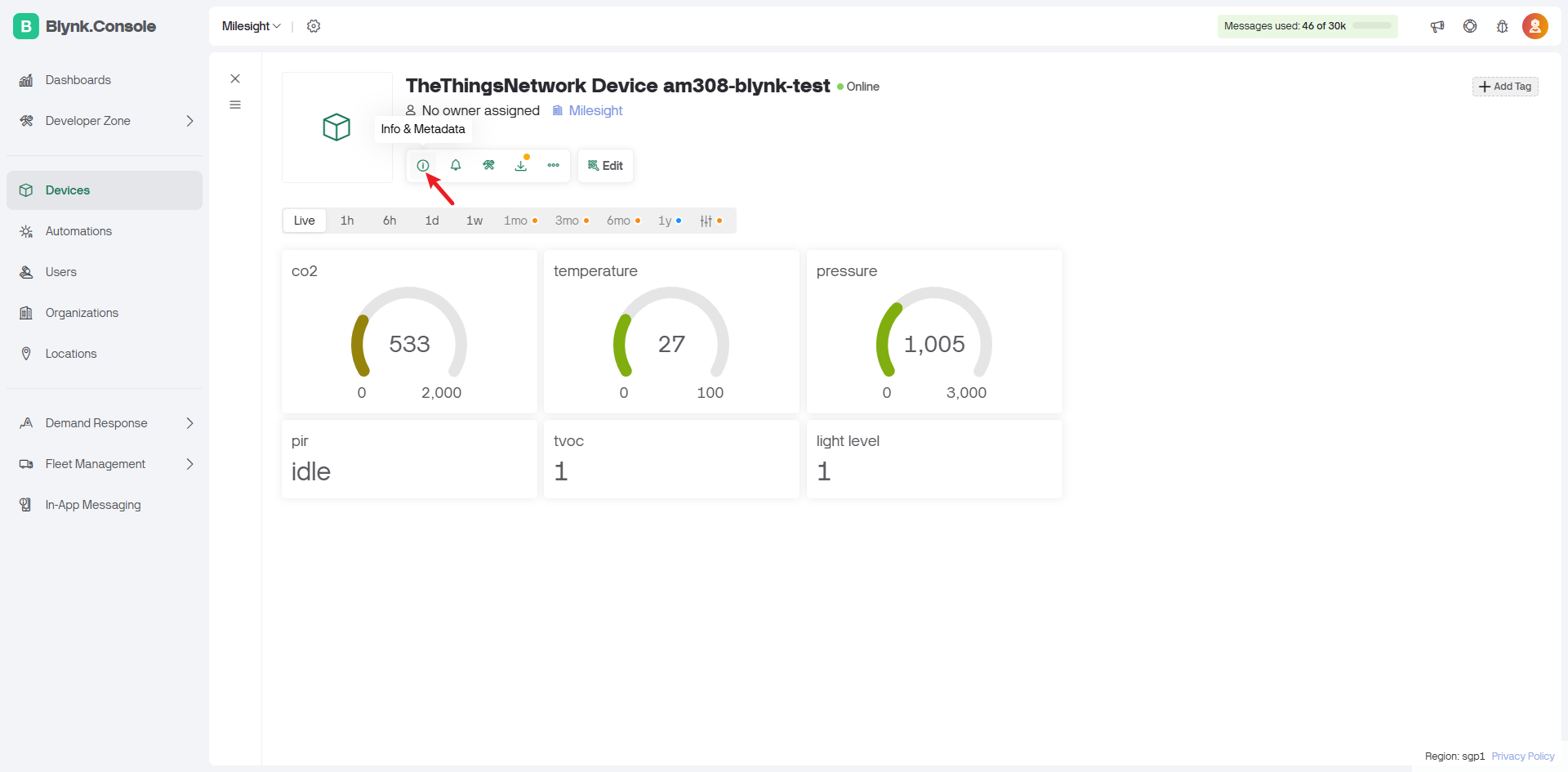Click the co2 gauge showing 533
Viewport: 1568px width, 772px height.
tap(409, 332)
